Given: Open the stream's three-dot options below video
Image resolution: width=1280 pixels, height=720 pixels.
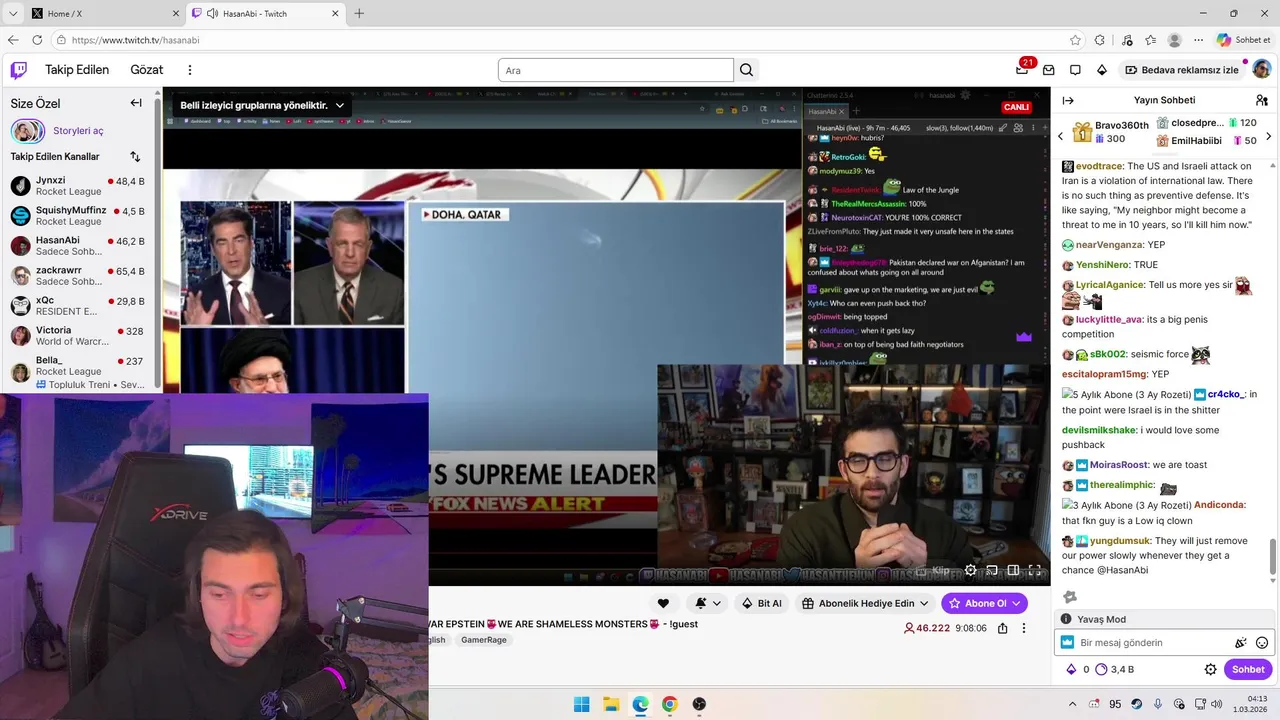Looking at the screenshot, I should (1023, 628).
